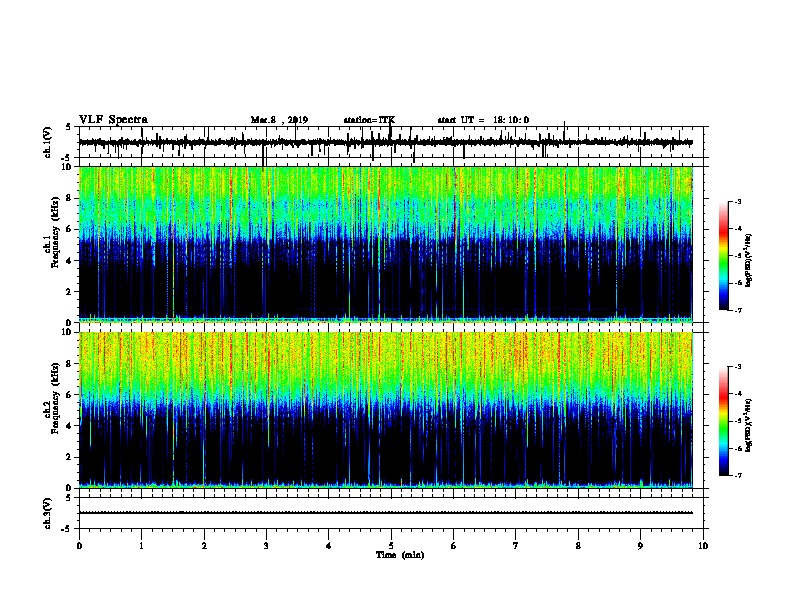Click the ch.1 spectrogram color scale bar
This screenshot has width=792, height=612.
tap(723, 256)
